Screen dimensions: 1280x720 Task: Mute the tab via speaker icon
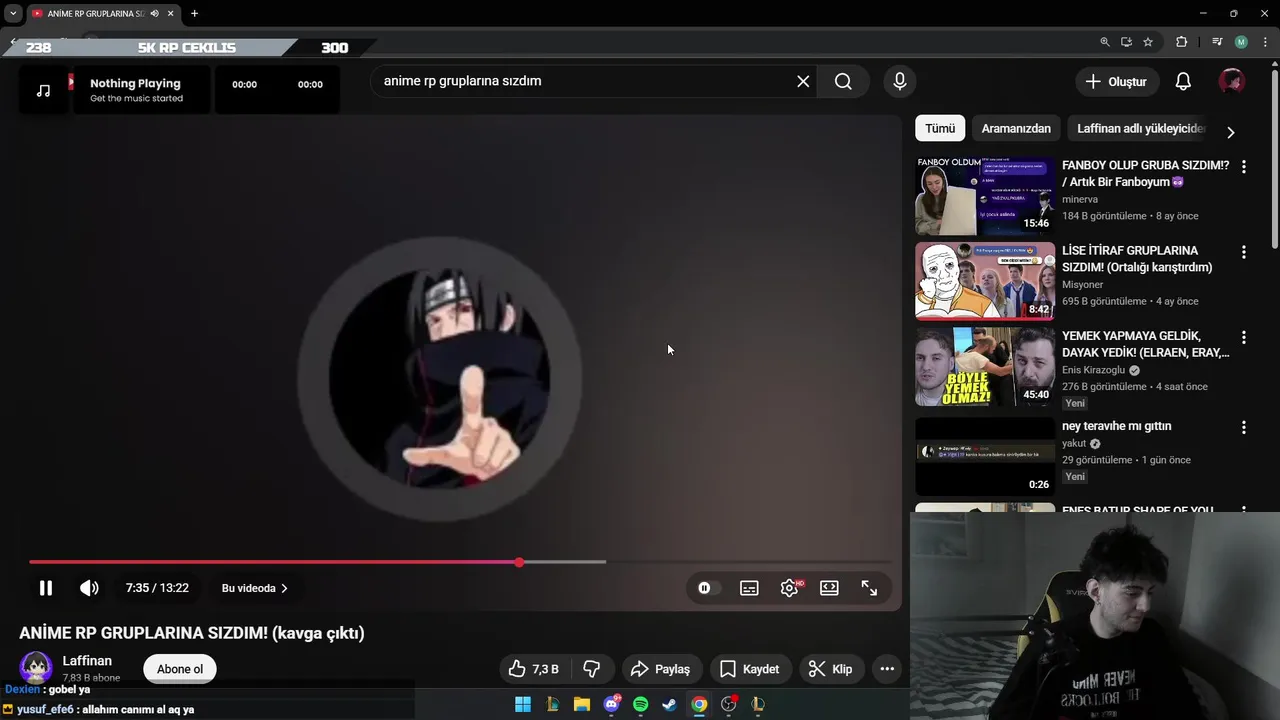(x=154, y=14)
